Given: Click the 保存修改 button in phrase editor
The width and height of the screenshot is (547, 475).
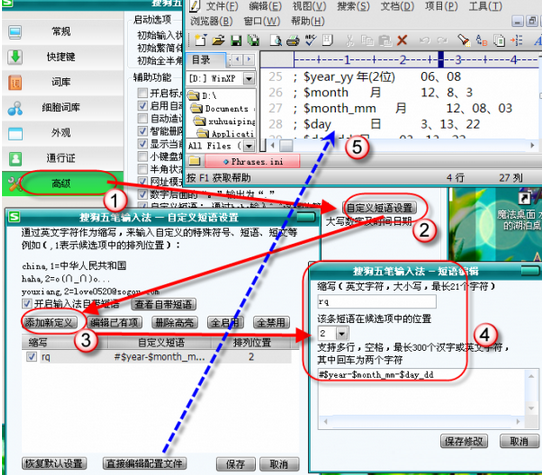Looking at the screenshot, I should coord(464,441).
